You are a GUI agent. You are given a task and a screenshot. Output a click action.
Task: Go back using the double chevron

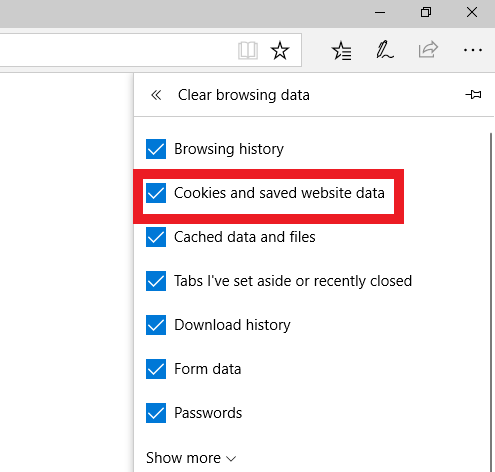156,95
